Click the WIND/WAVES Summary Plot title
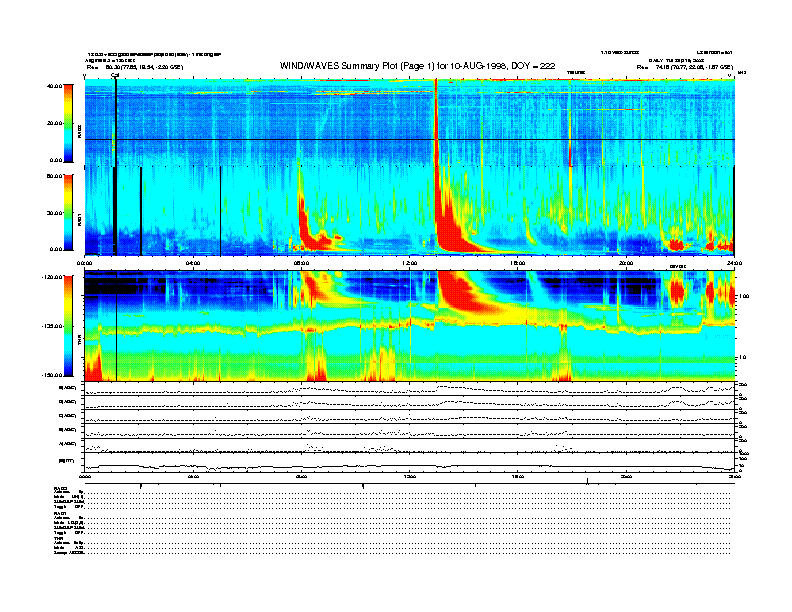 point(417,66)
